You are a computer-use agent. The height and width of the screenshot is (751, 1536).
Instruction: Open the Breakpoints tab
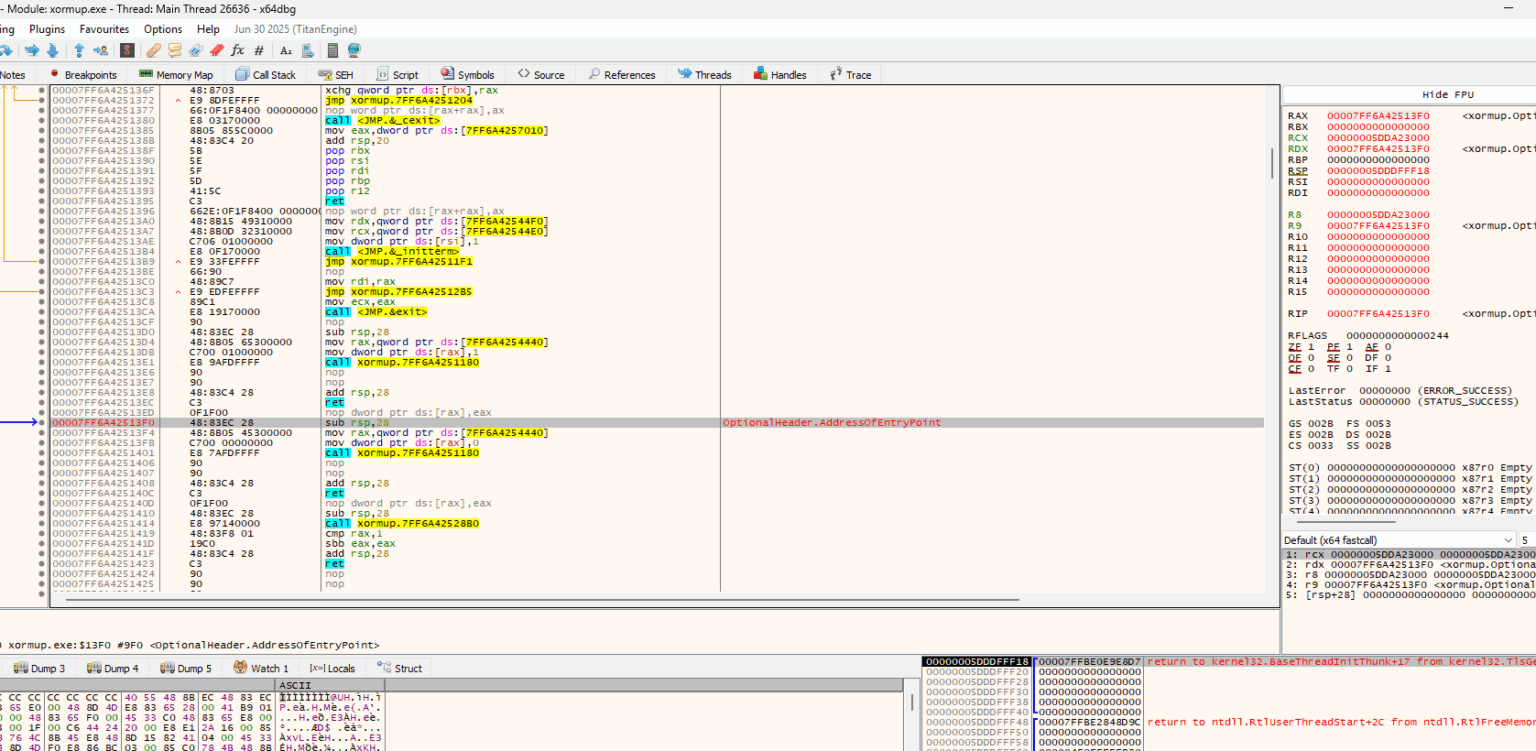[x=83, y=75]
